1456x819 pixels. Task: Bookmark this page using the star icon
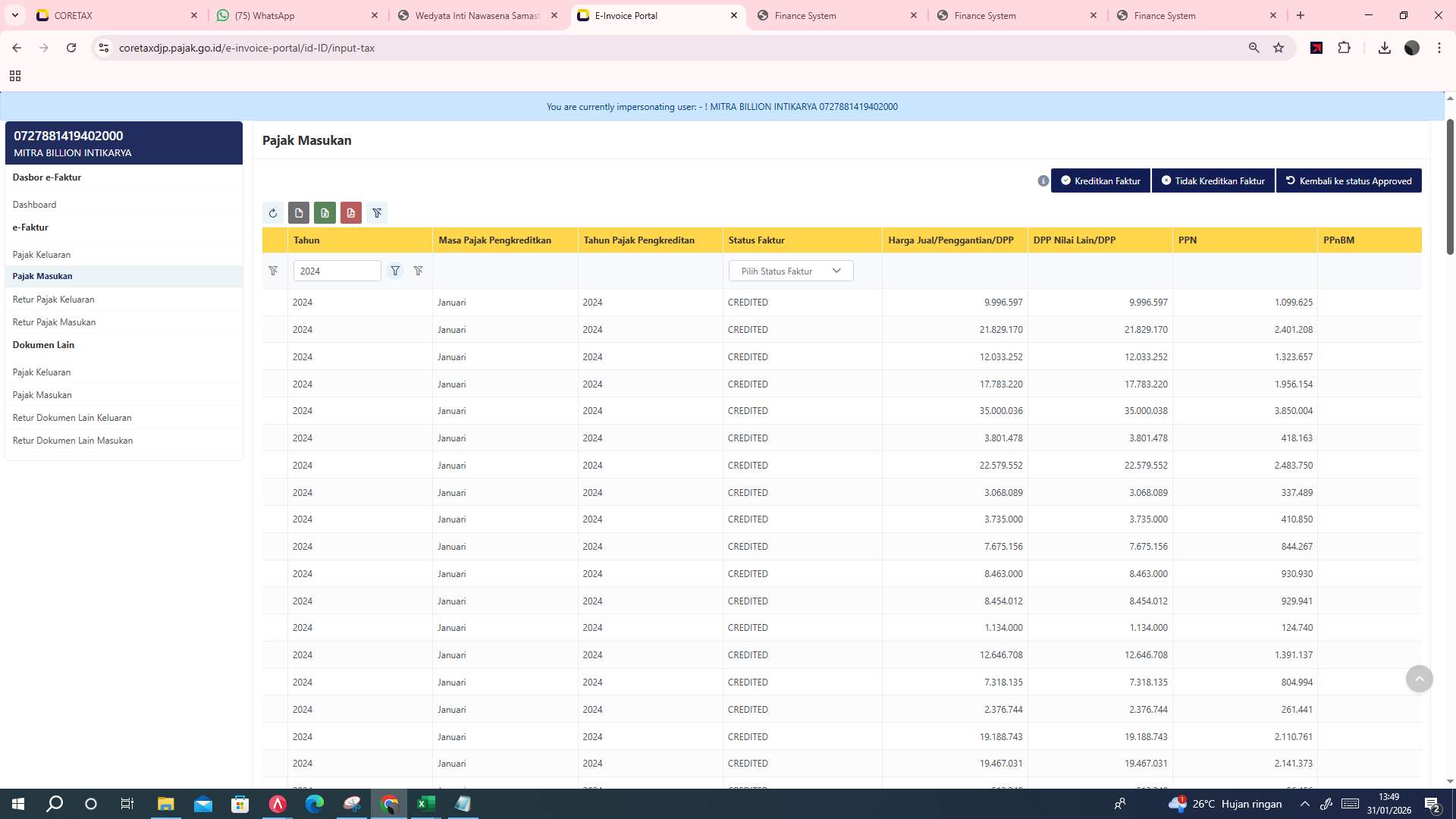pos(1279,48)
